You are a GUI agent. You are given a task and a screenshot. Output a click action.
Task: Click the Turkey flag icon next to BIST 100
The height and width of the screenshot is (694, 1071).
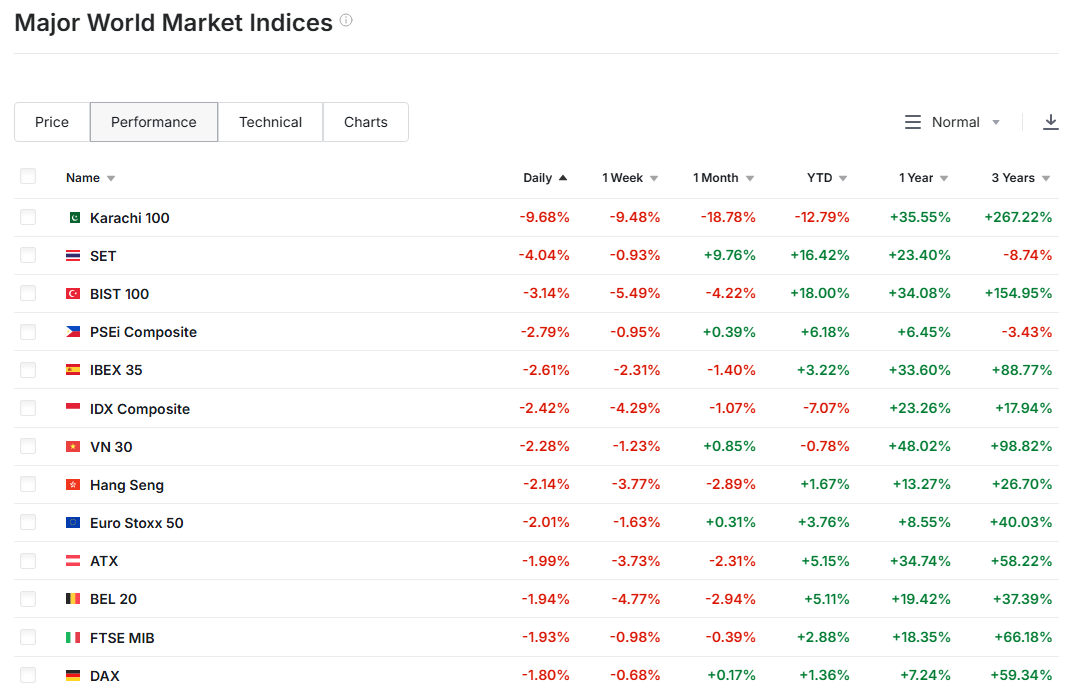pos(73,294)
